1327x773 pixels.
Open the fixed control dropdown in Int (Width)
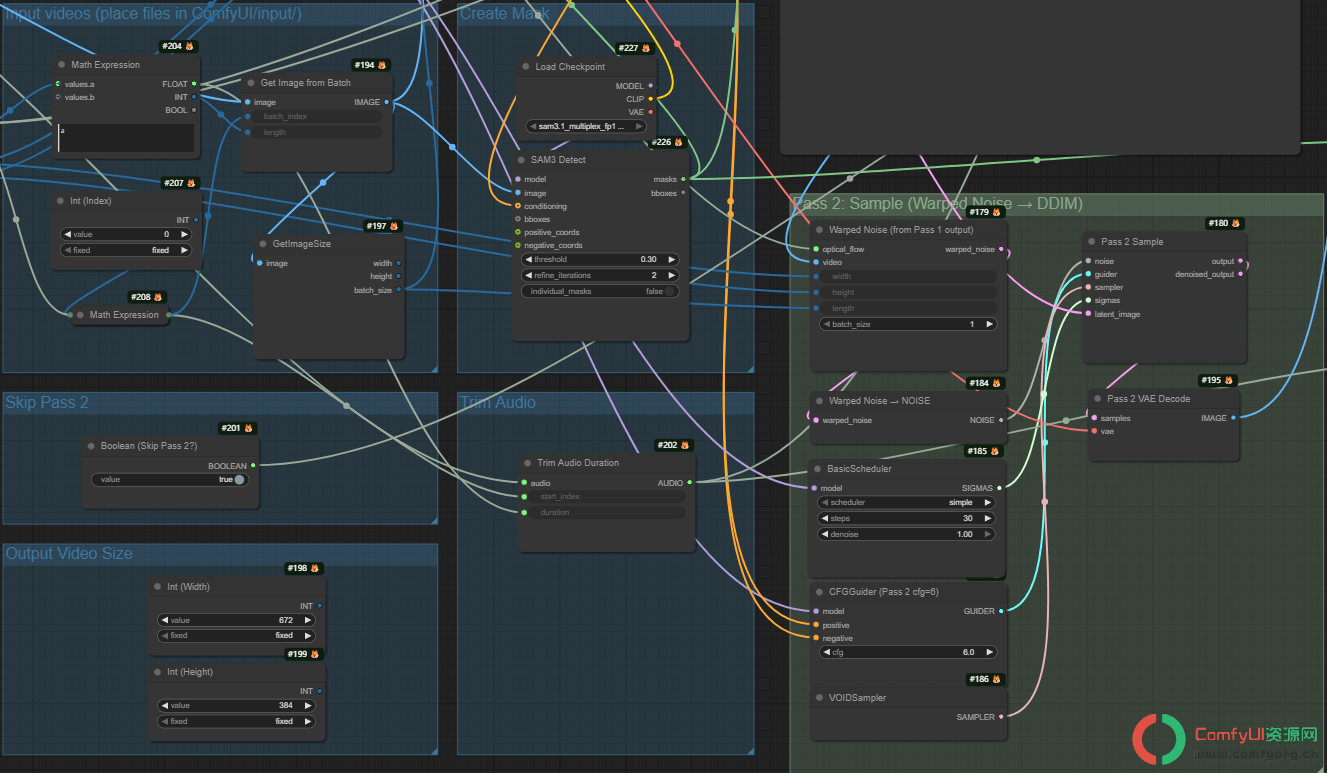(x=237, y=636)
